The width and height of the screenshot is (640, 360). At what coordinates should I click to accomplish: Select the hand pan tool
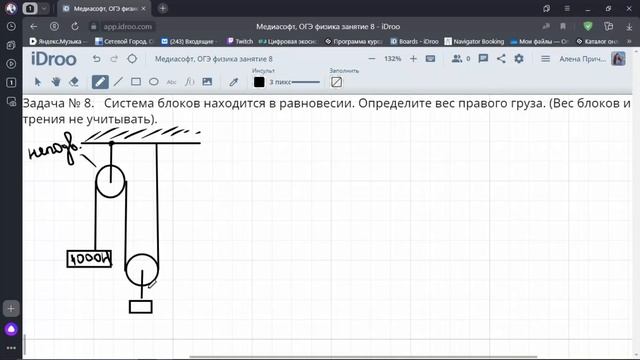56,82
